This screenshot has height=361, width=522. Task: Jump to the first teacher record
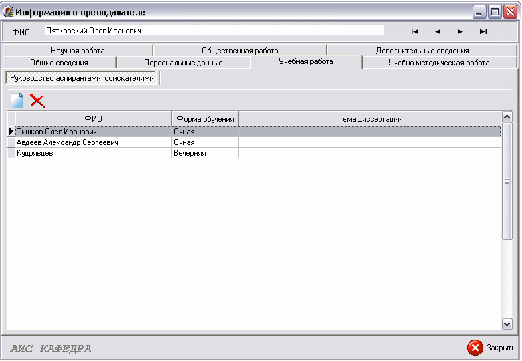(x=415, y=31)
